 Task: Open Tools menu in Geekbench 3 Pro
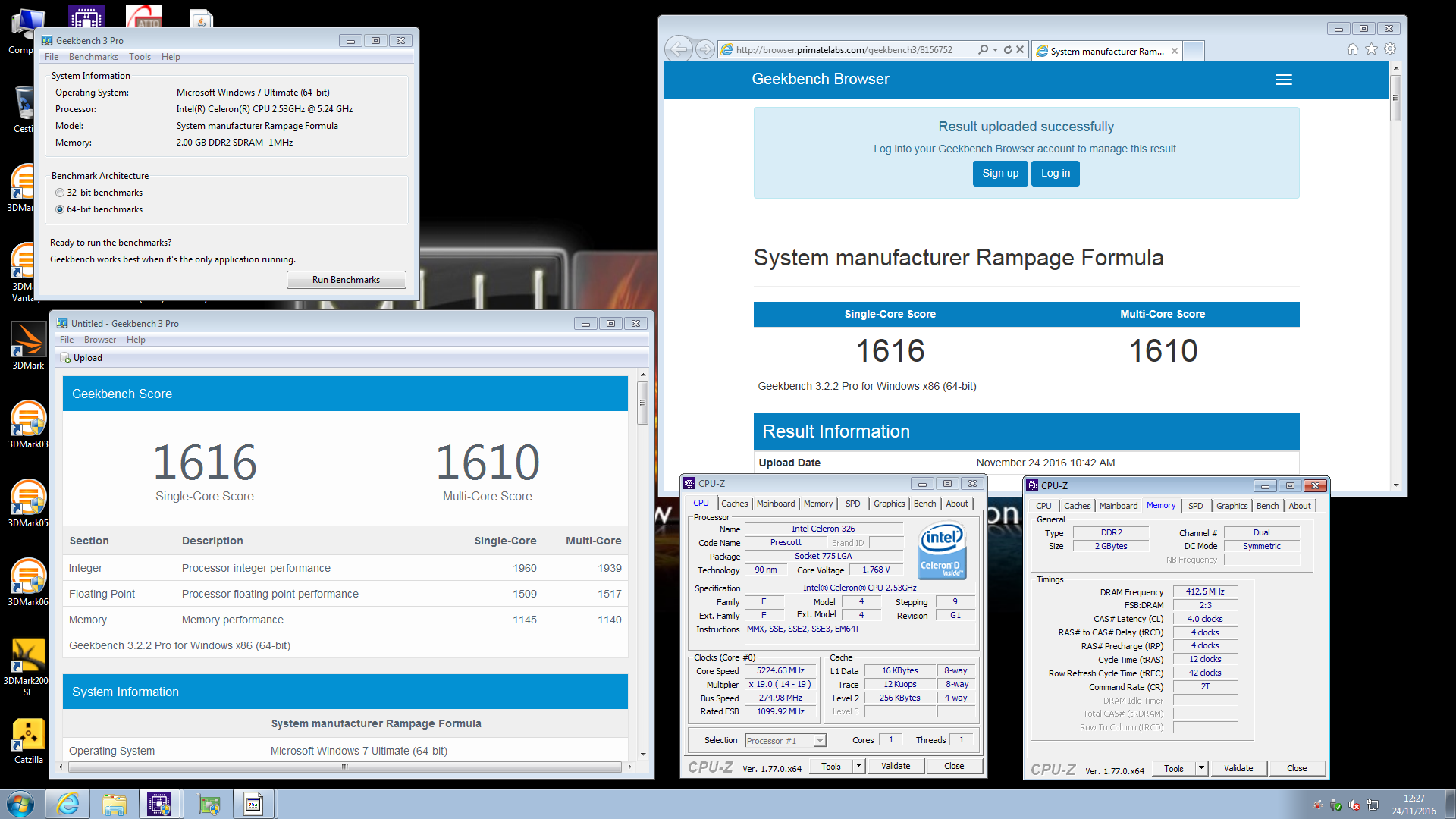click(140, 57)
